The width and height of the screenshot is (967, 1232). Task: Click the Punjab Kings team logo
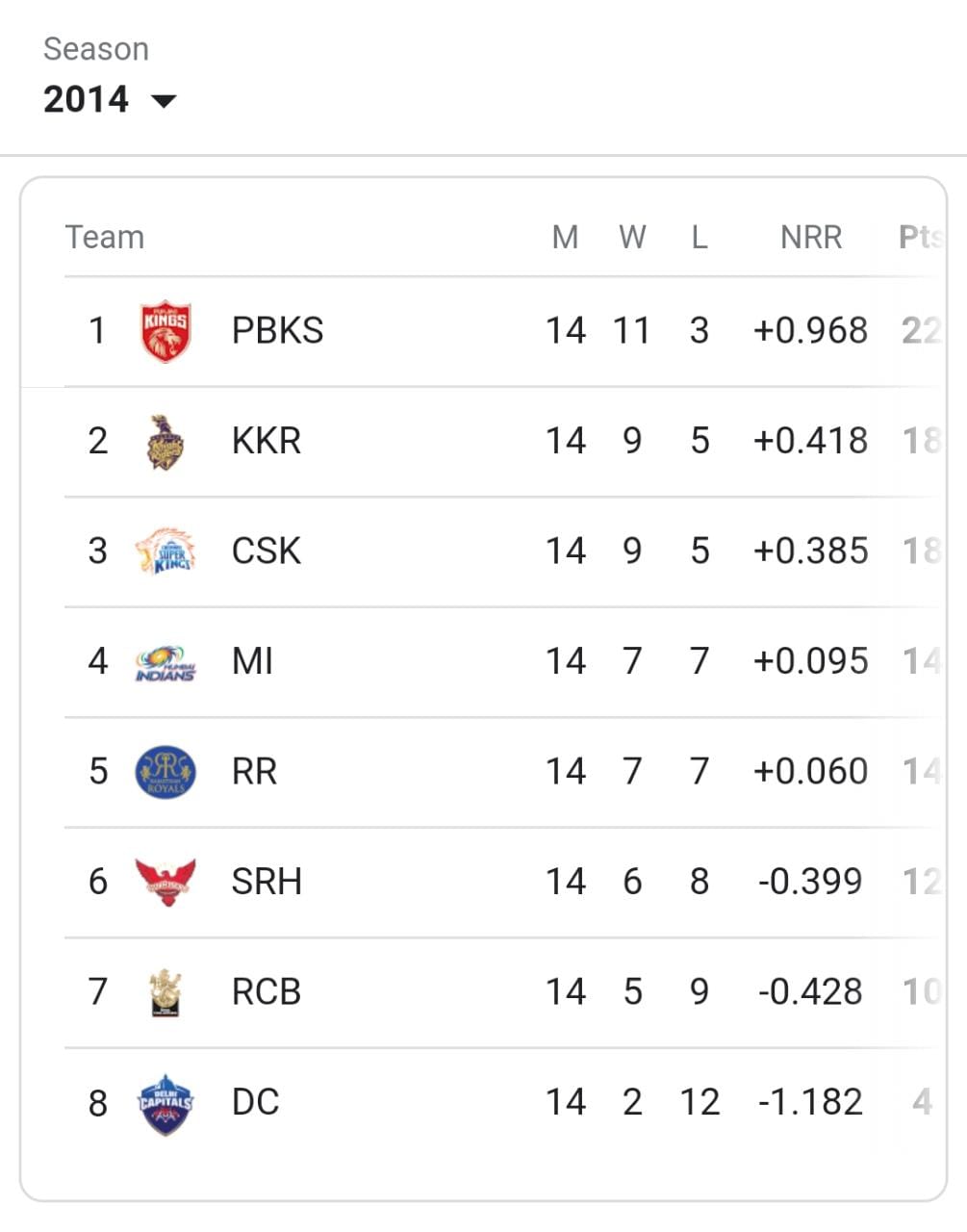pos(165,332)
